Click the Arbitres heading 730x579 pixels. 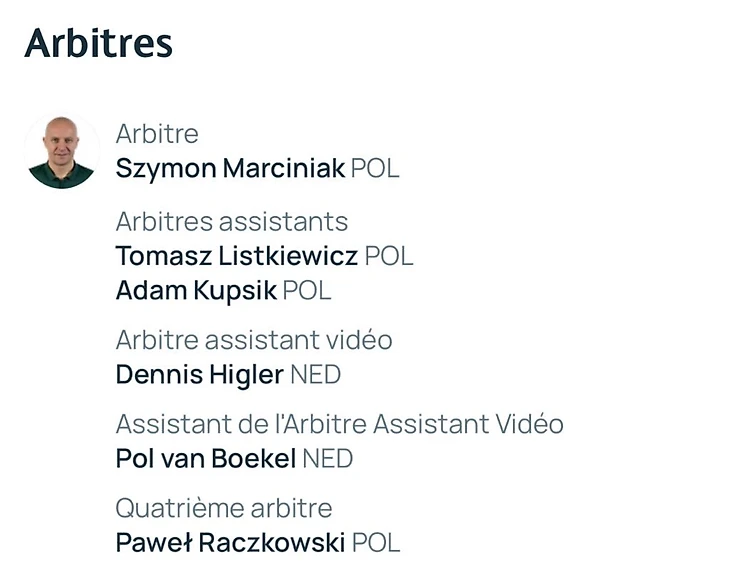(x=98, y=43)
